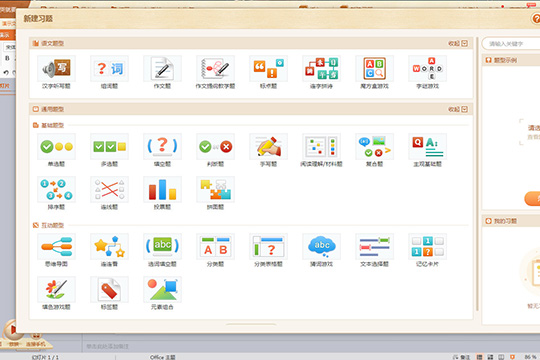Select the 主观基础题 Q&A question icon

pos(427,147)
